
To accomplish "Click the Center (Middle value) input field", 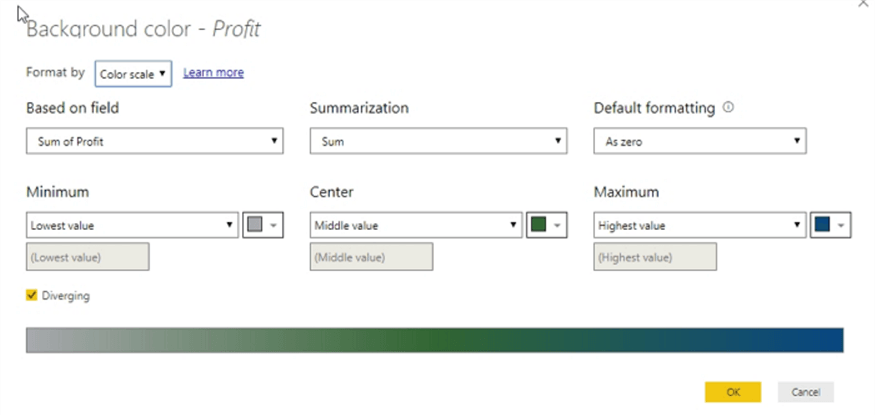I will point(371,257).
